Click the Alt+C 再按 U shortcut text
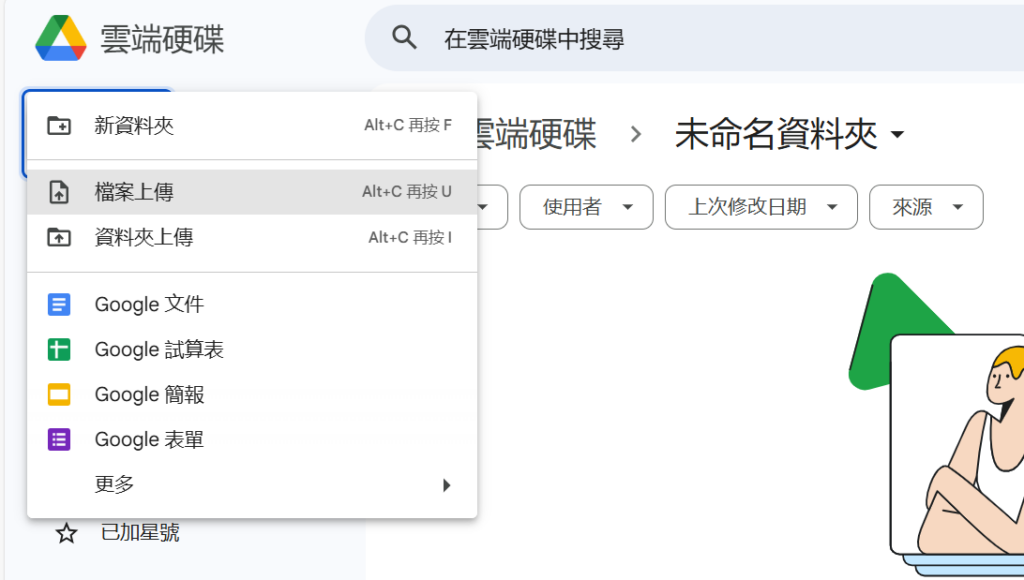1024x580 pixels. tap(407, 192)
